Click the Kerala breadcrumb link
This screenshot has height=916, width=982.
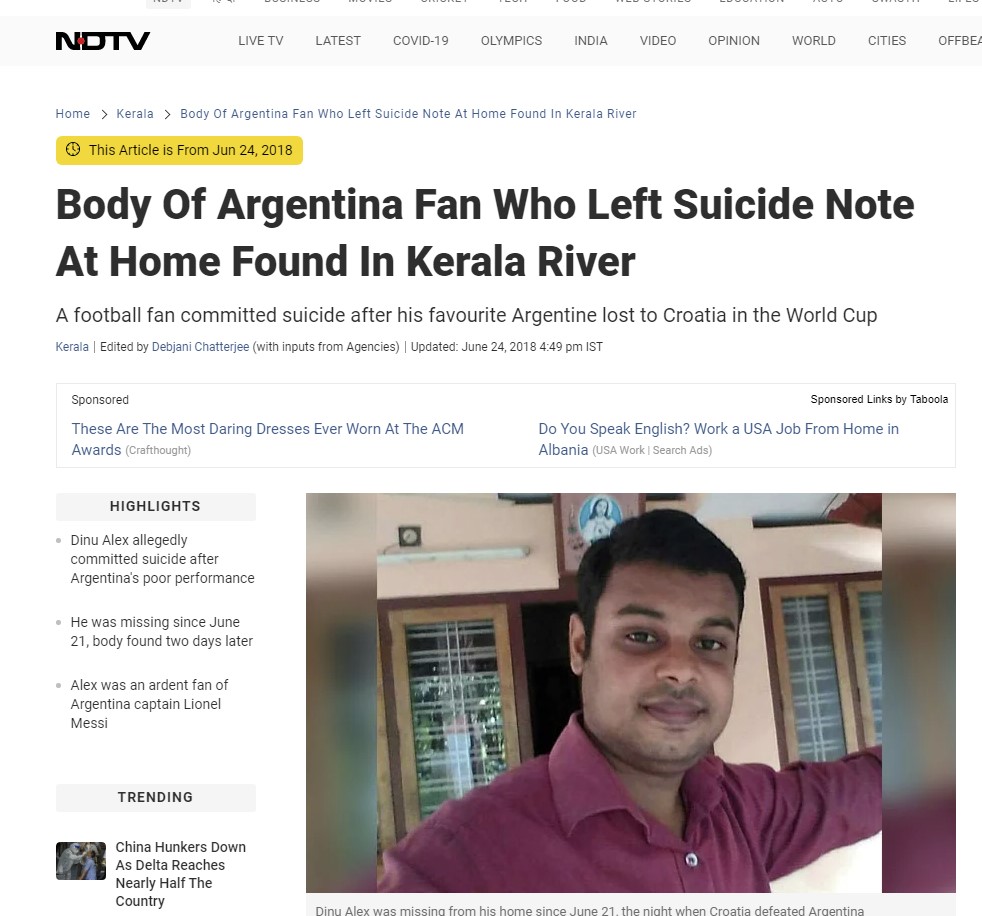[x=135, y=114]
